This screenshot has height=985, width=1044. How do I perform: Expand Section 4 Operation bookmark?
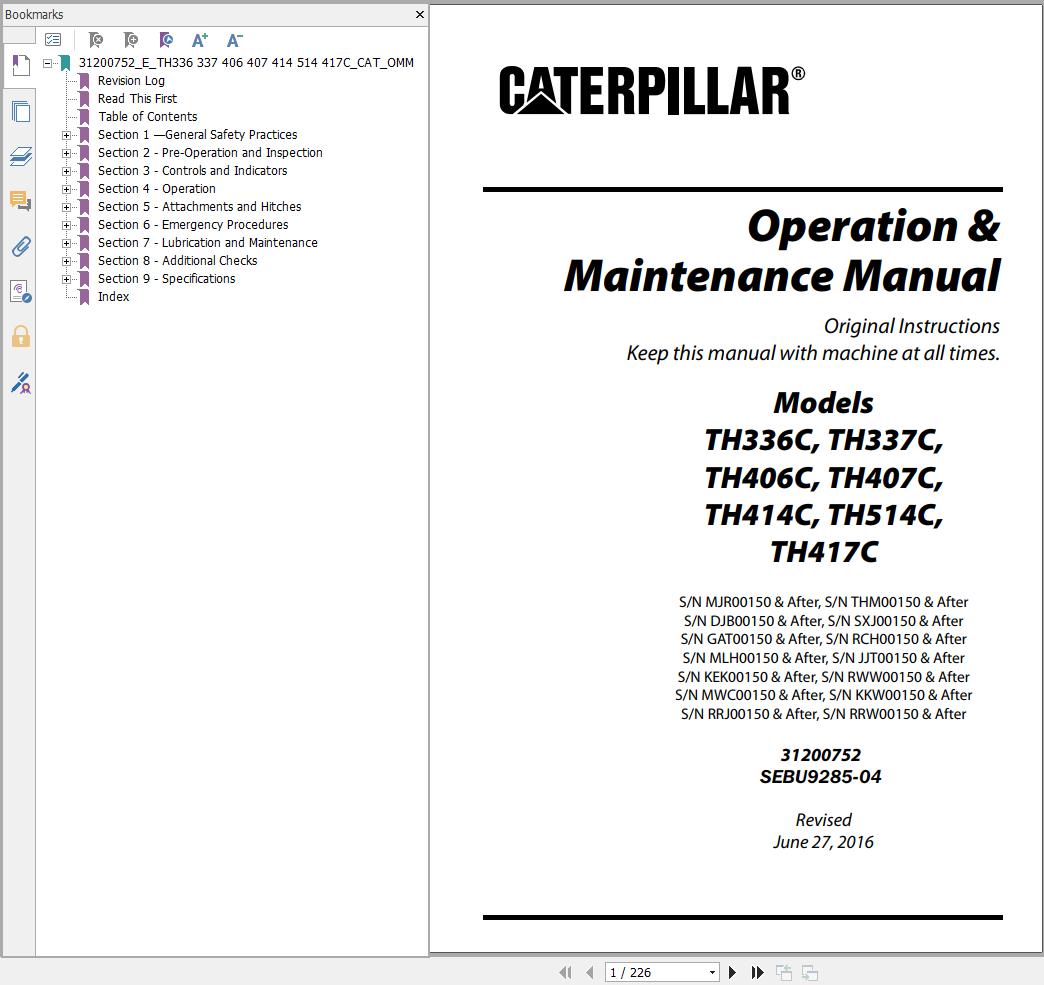coord(66,189)
